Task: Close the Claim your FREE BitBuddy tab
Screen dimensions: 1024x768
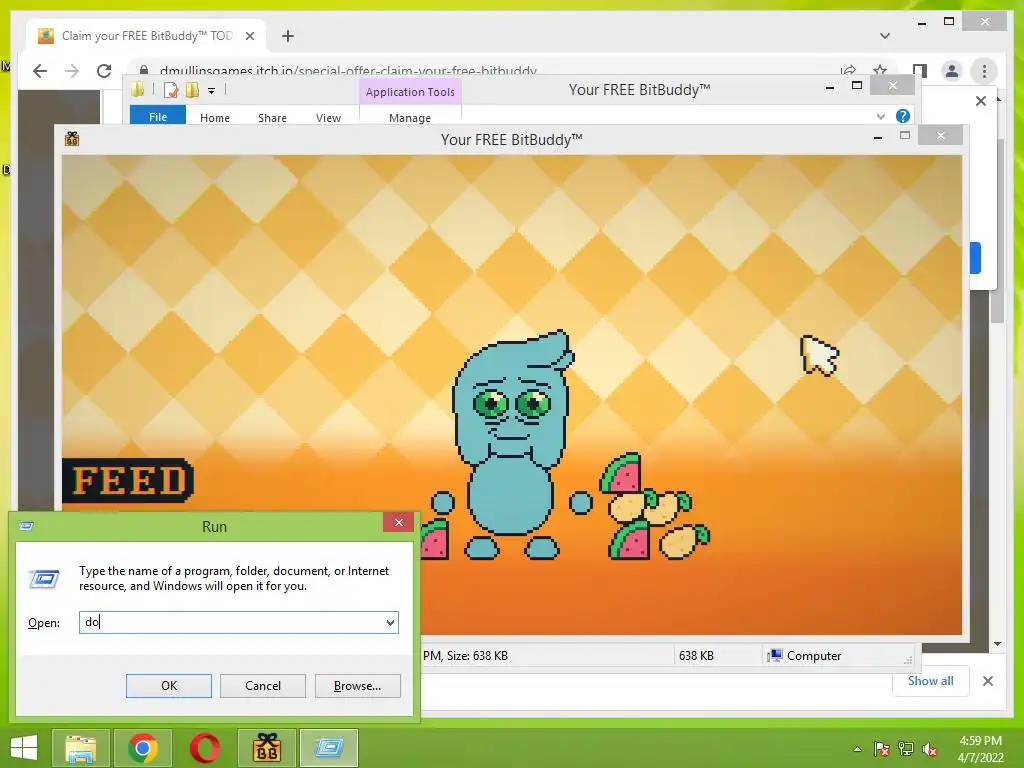Action: coord(249,36)
